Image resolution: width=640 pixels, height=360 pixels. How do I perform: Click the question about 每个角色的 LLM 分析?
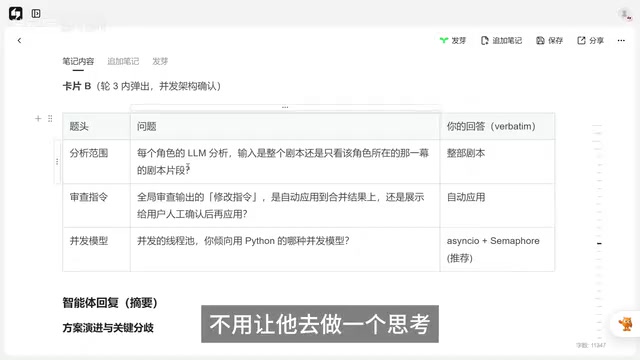point(285,162)
